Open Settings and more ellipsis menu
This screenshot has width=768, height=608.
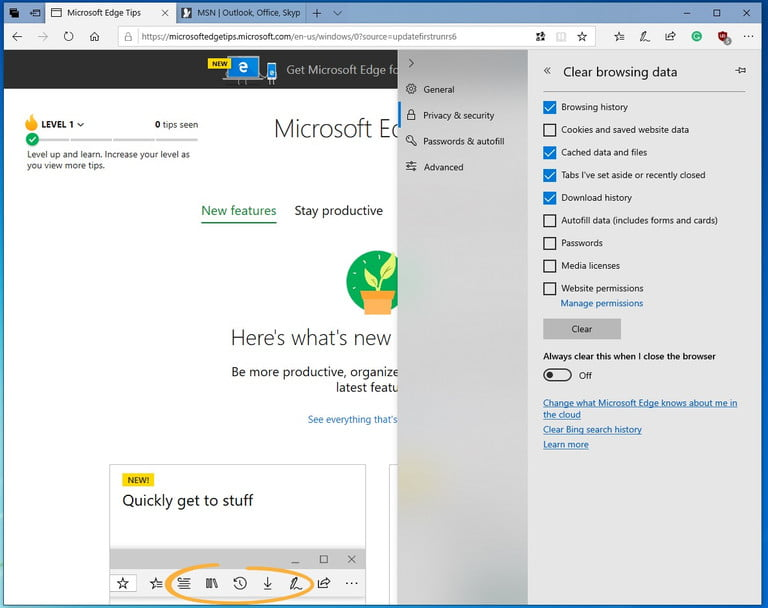(x=748, y=36)
